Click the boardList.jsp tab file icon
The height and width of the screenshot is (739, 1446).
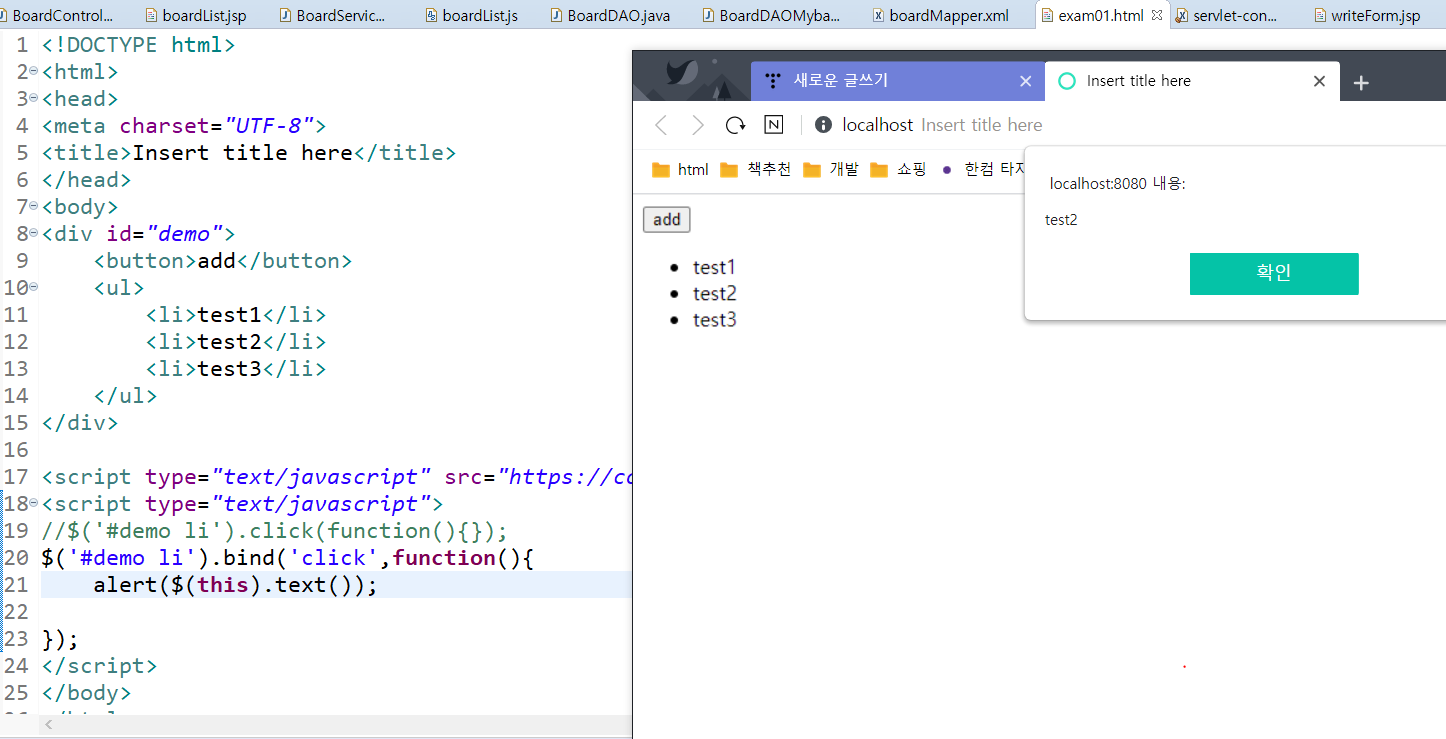(152, 16)
